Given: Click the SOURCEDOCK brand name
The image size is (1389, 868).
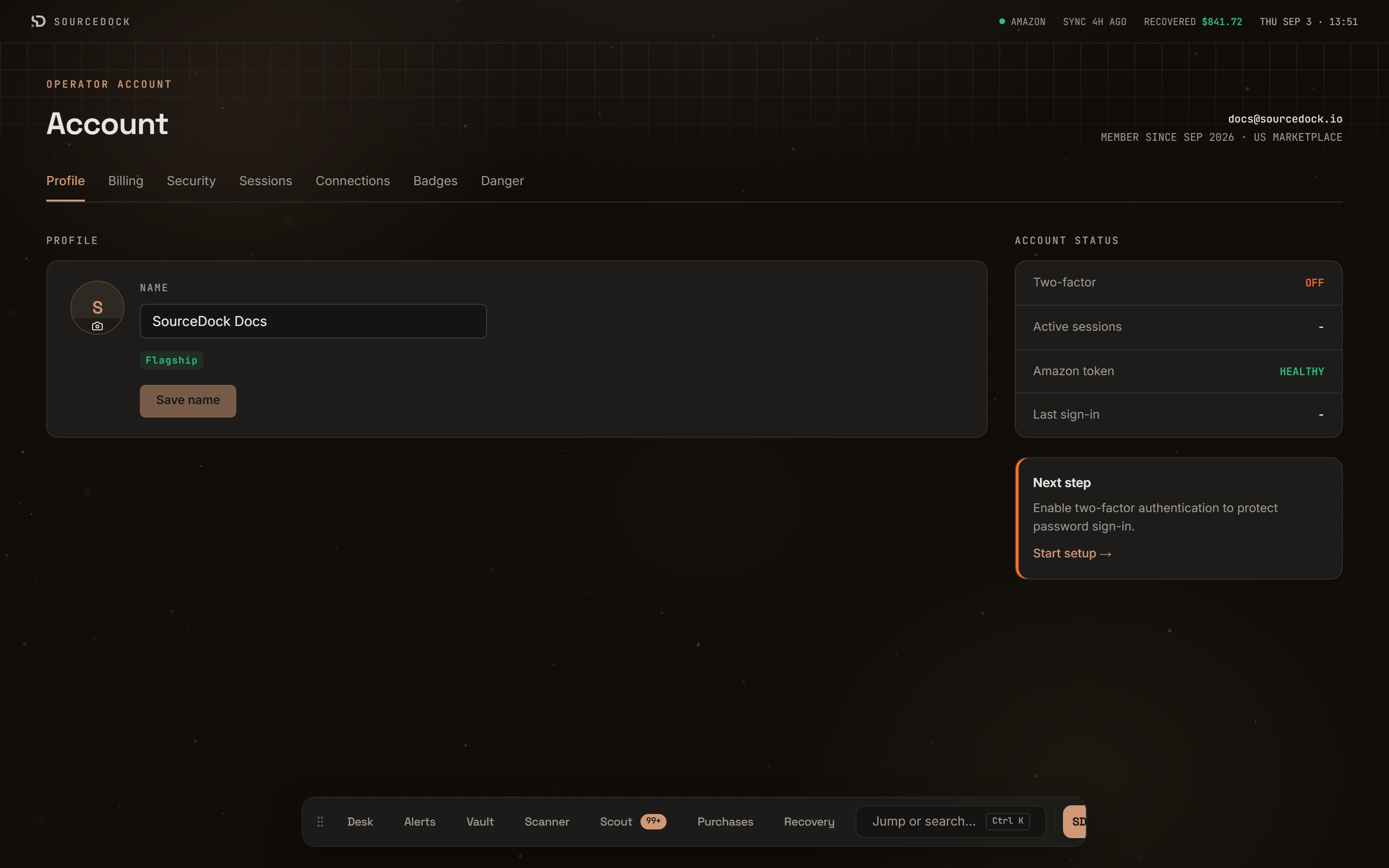Looking at the screenshot, I should click(92, 21).
